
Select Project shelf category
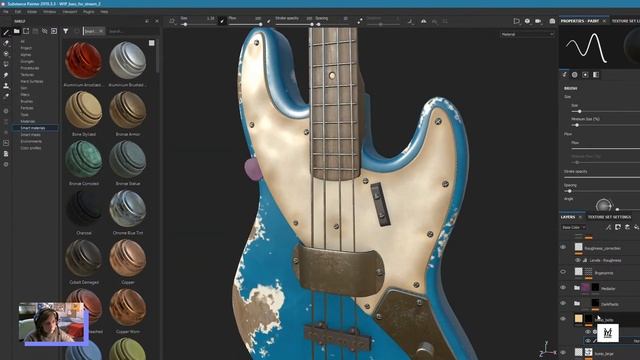tap(26, 48)
